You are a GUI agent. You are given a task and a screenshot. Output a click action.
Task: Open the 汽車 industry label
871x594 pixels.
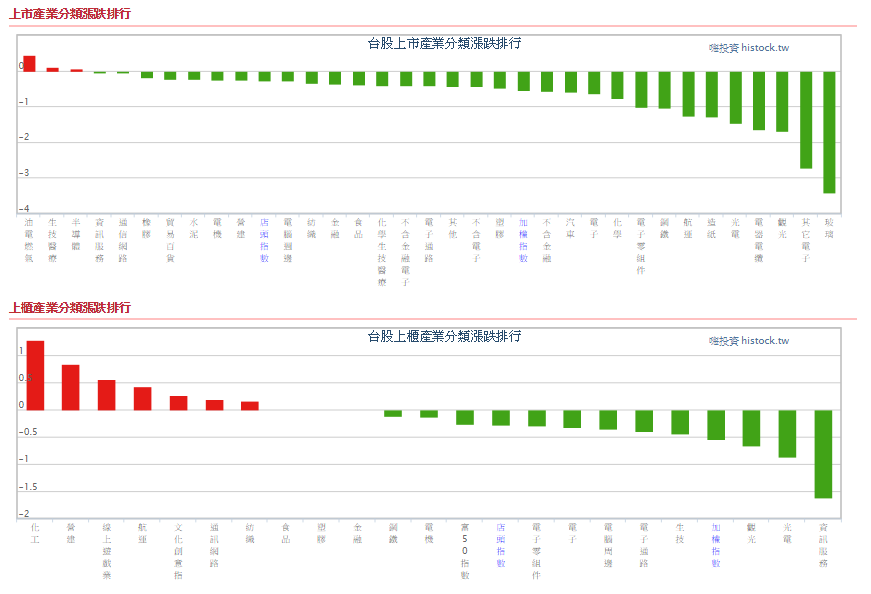click(x=570, y=227)
